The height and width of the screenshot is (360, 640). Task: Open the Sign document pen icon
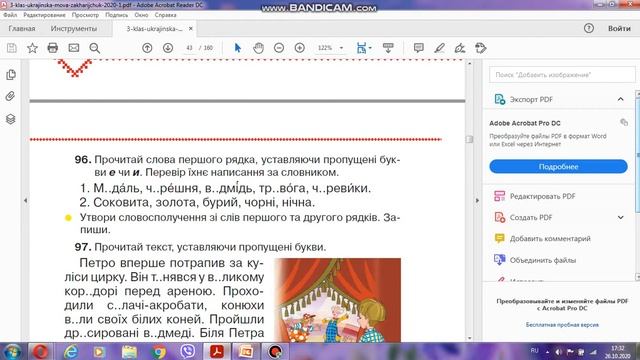[460, 48]
